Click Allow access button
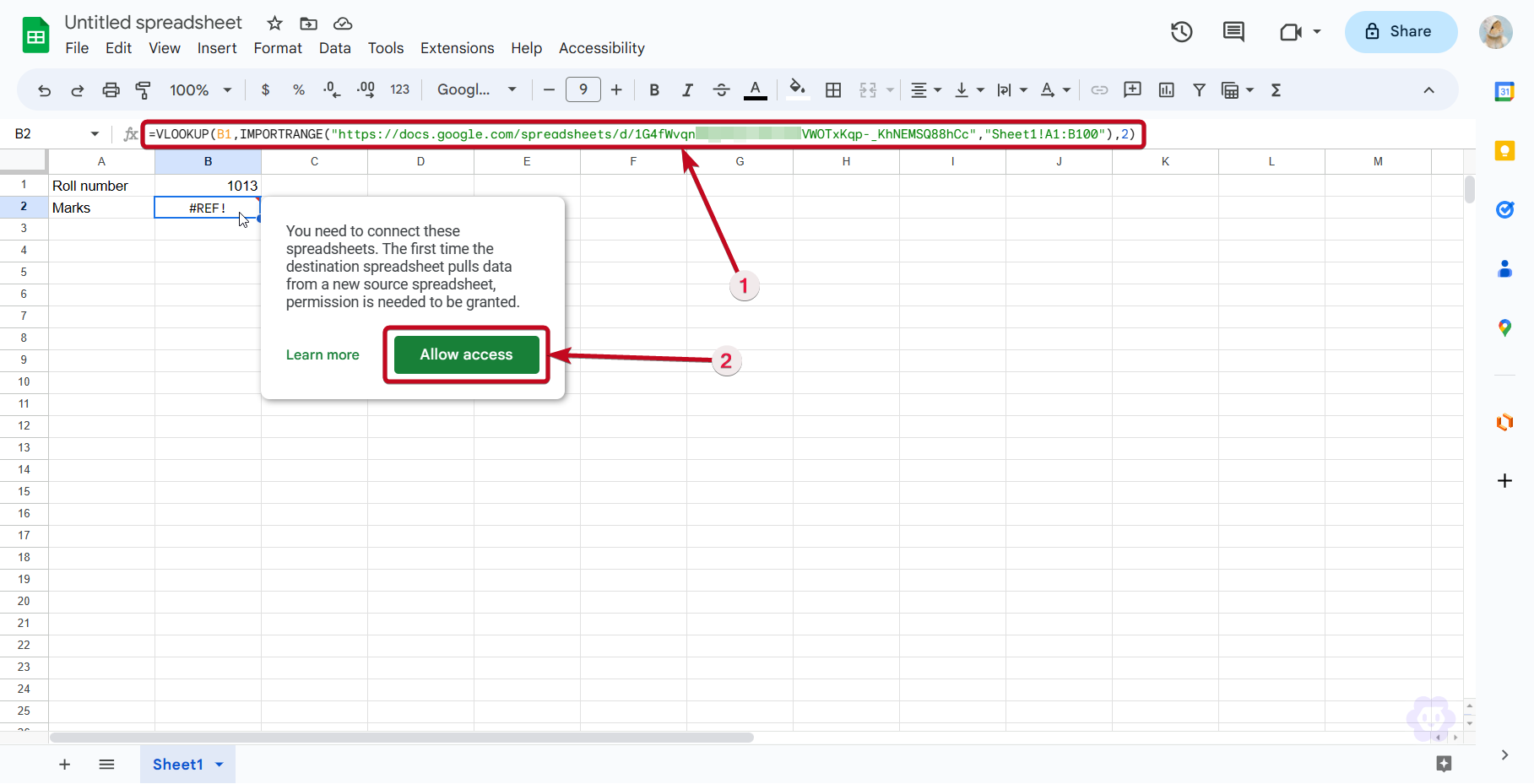Image resolution: width=1534 pixels, height=784 pixels. pyautogui.click(x=467, y=354)
